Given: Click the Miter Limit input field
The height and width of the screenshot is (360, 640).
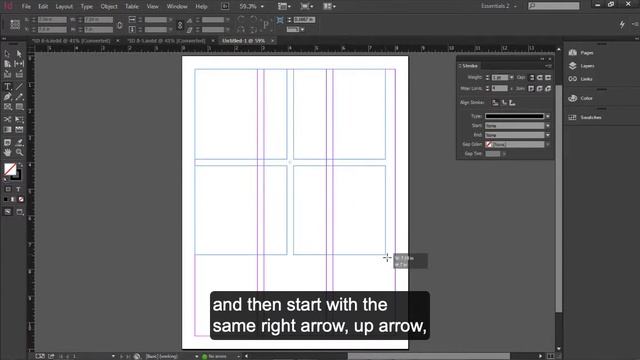Looking at the screenshot, I should pos(500,88).
